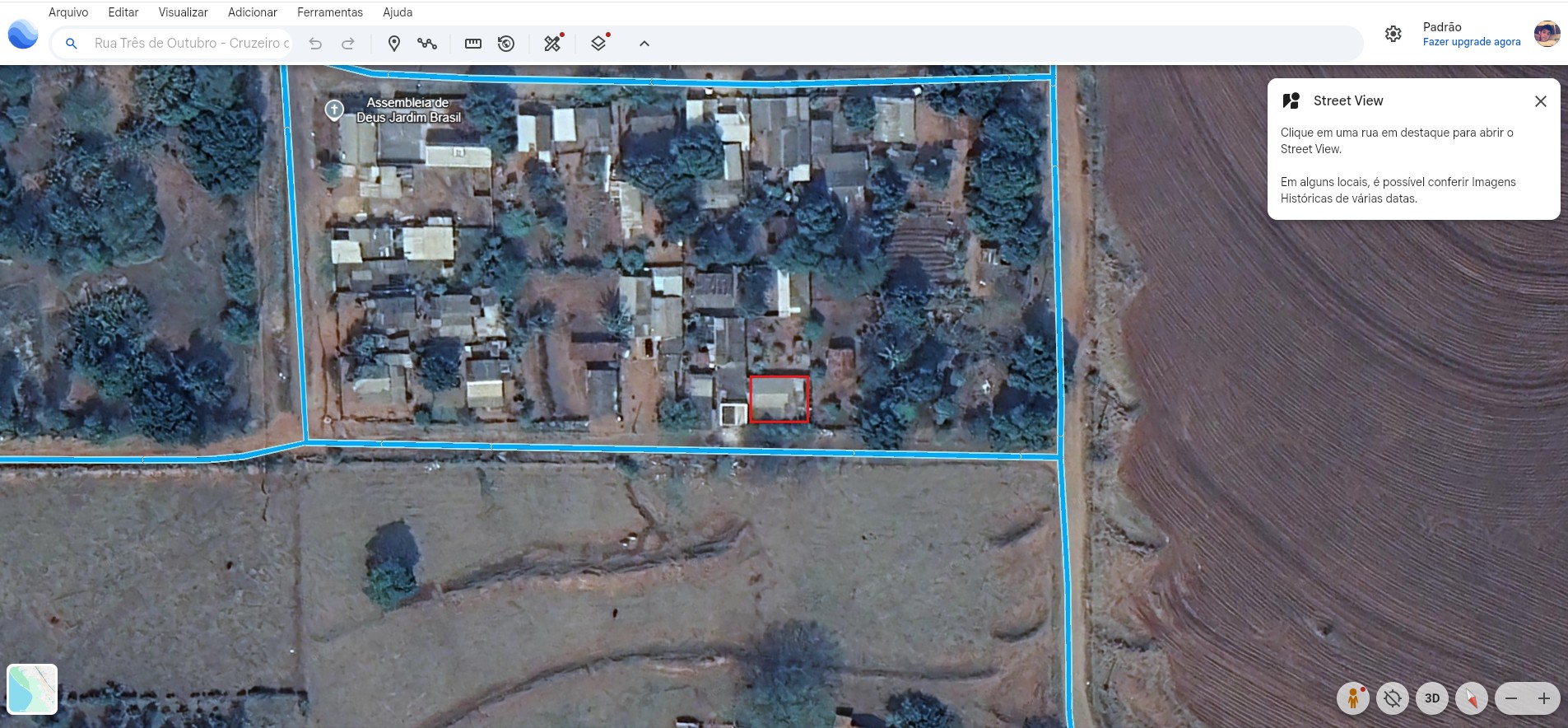This screenshot has height=728, width=1568.
Task: Click the Fazer upgrade agora link
Action: [1472, 42]
